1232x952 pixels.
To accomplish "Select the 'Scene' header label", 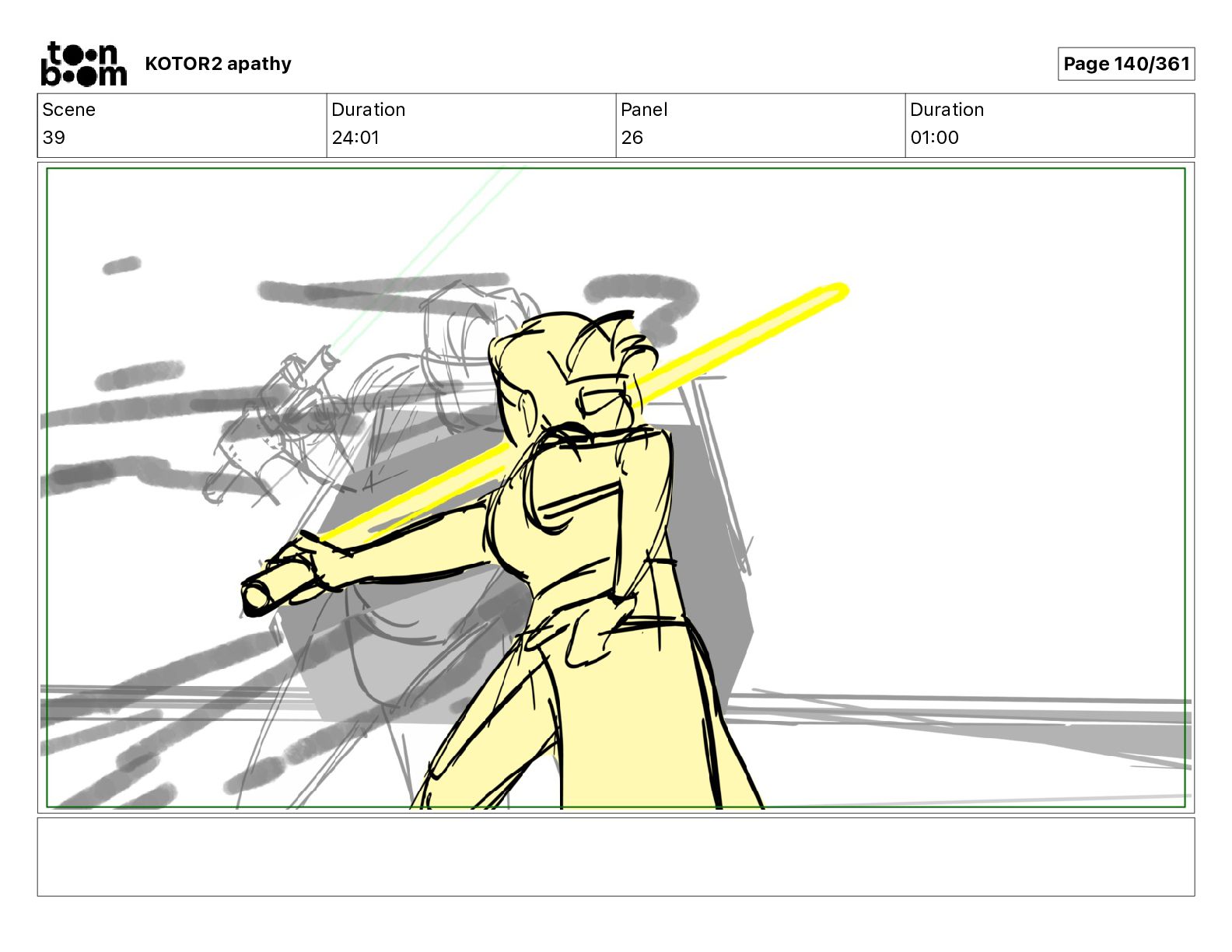I will coord(68,110).
